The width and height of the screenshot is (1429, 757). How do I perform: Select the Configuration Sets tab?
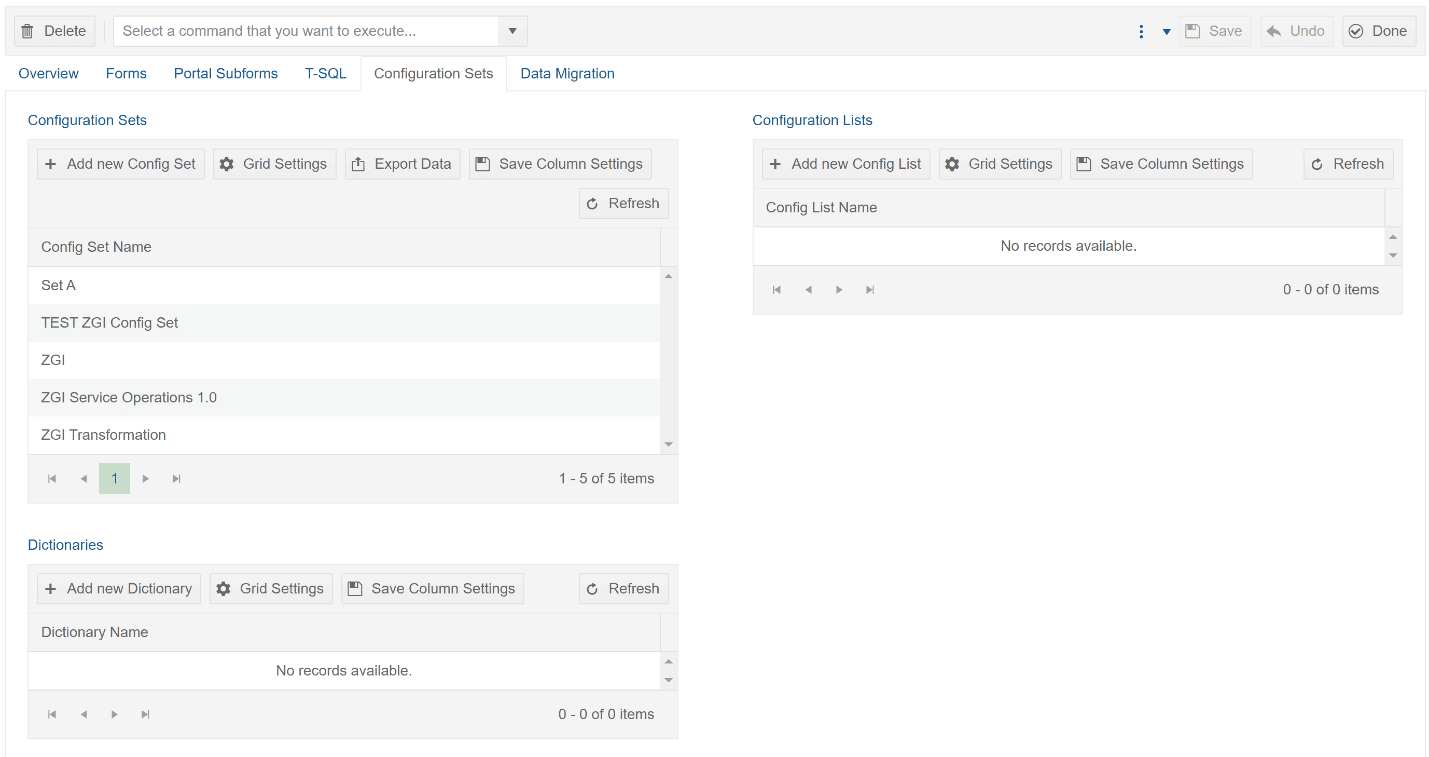pyautogui.click(x=434, y=73)
